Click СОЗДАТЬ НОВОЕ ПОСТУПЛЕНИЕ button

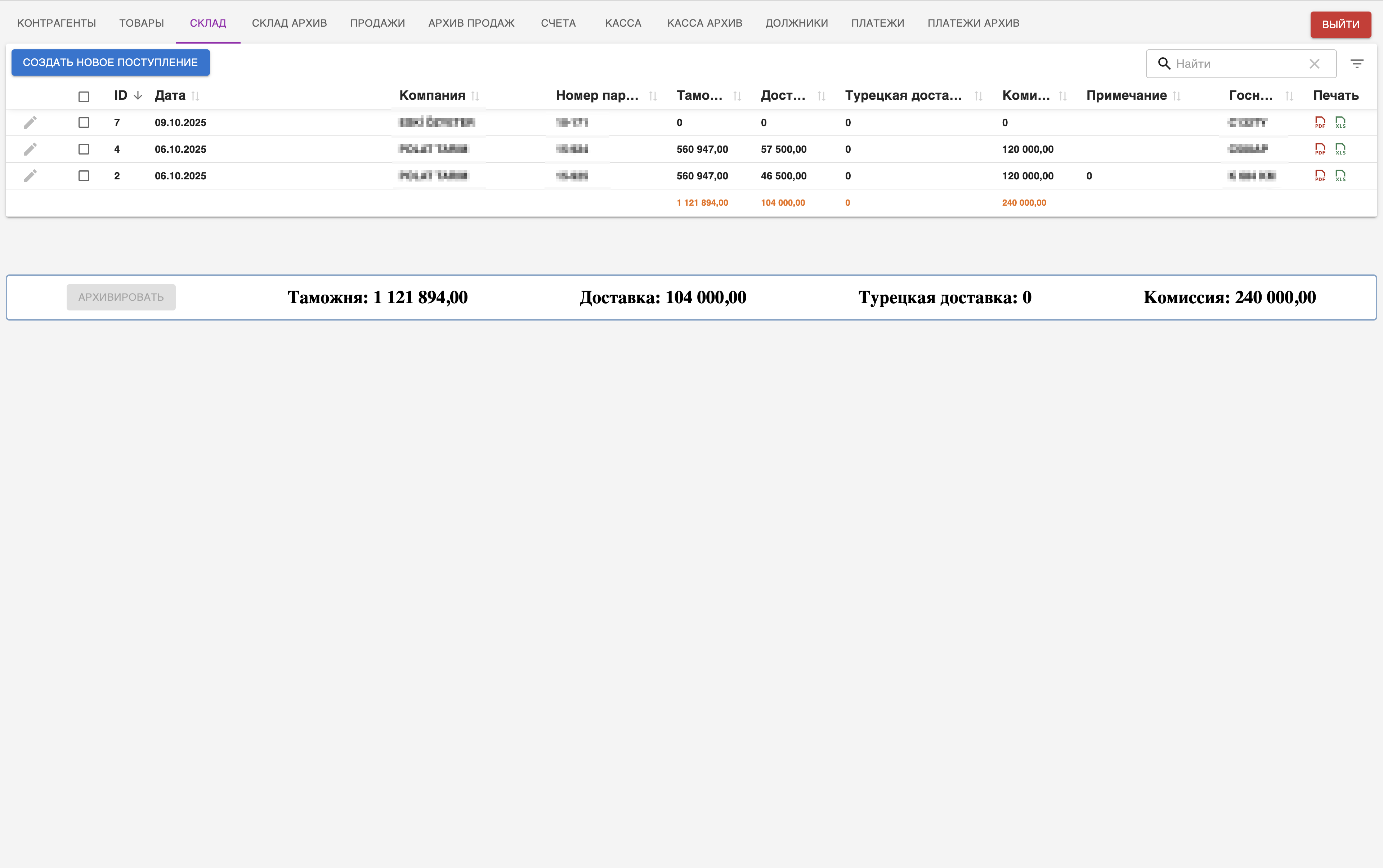pyautogui.click(x=110, y=62)
